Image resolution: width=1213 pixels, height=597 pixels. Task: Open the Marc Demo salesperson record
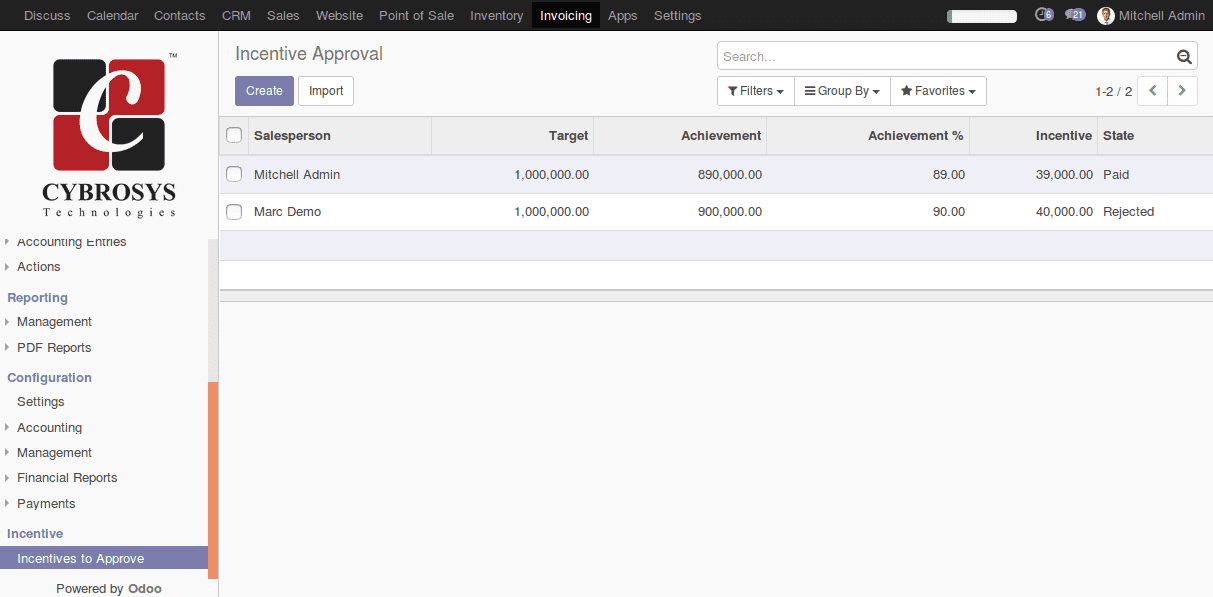click(288, 212)
